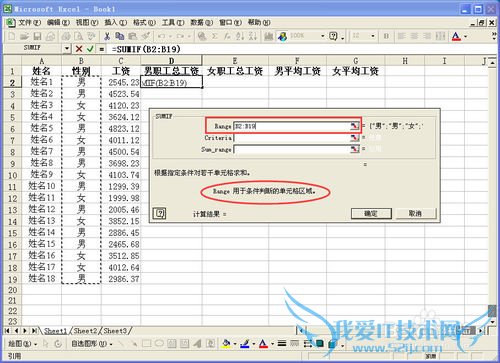Click the 取消 Cancel button in dialog
This screenshot has width=500, height=363.
point(415,213)
